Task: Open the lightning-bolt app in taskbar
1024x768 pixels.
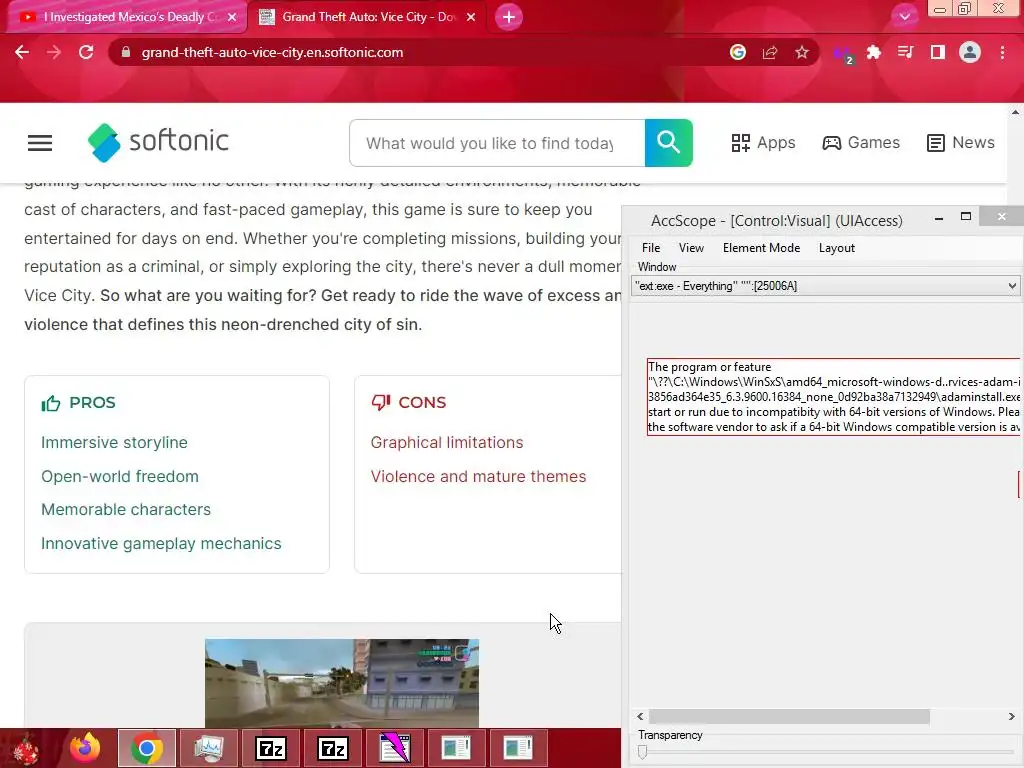Action: (x=395, y=748)
